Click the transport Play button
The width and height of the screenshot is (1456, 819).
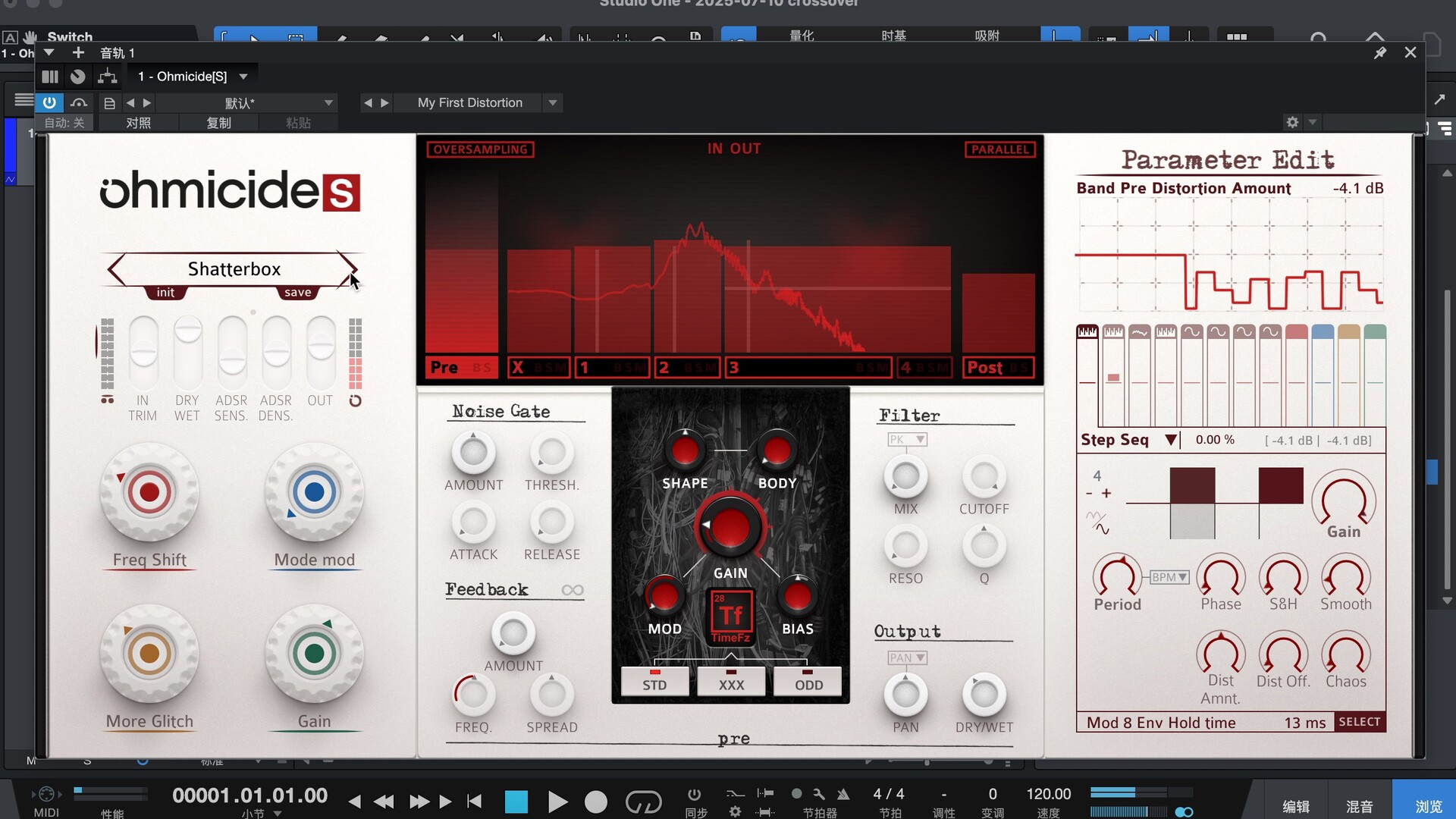[x=557, y=802]
